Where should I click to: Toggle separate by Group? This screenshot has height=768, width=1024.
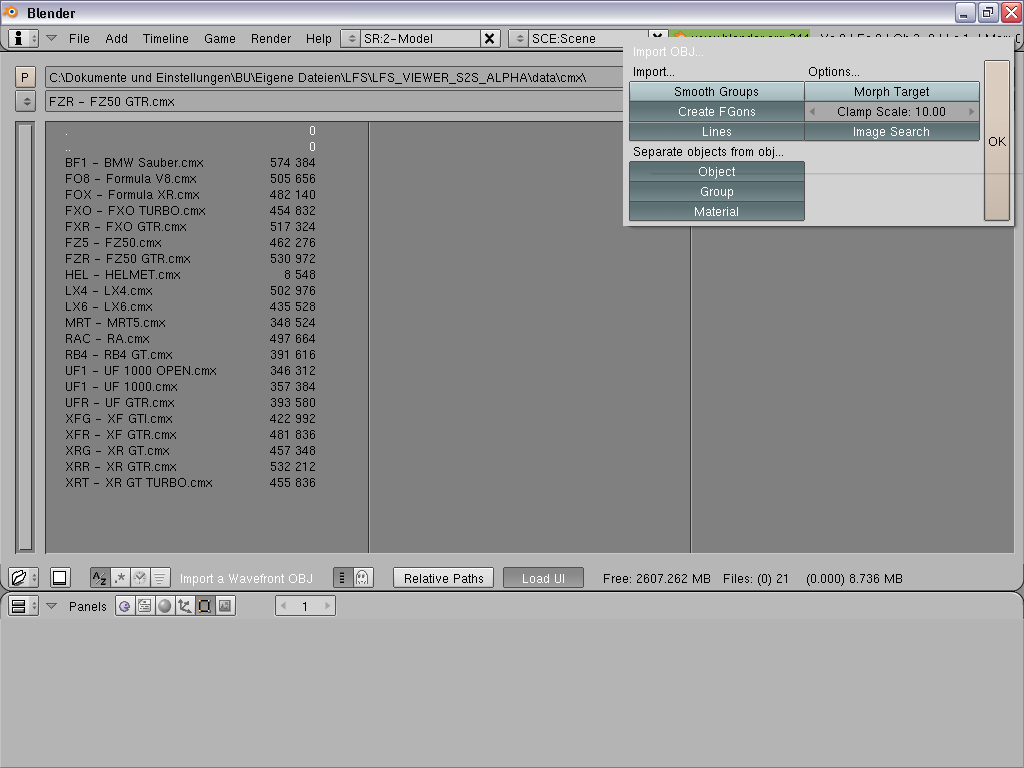[x=716, y=192]
